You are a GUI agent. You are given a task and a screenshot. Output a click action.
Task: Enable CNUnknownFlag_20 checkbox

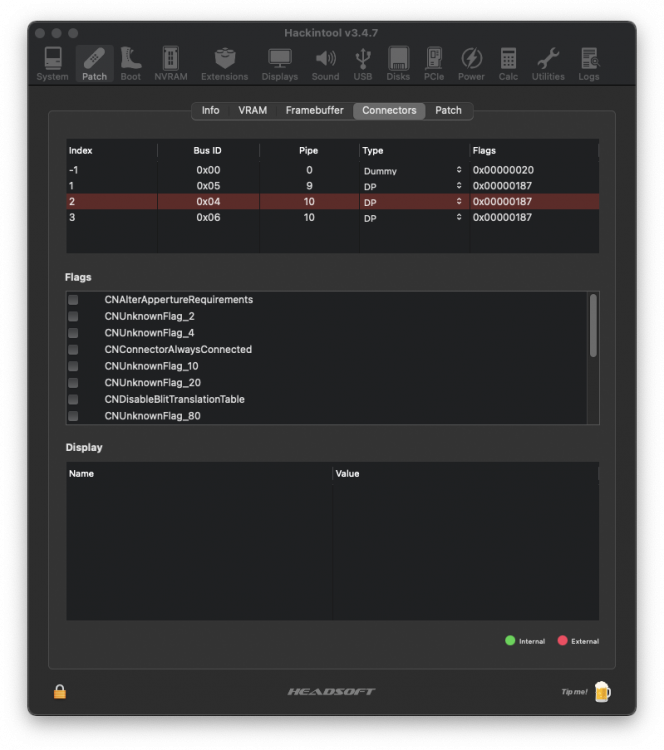73,383
